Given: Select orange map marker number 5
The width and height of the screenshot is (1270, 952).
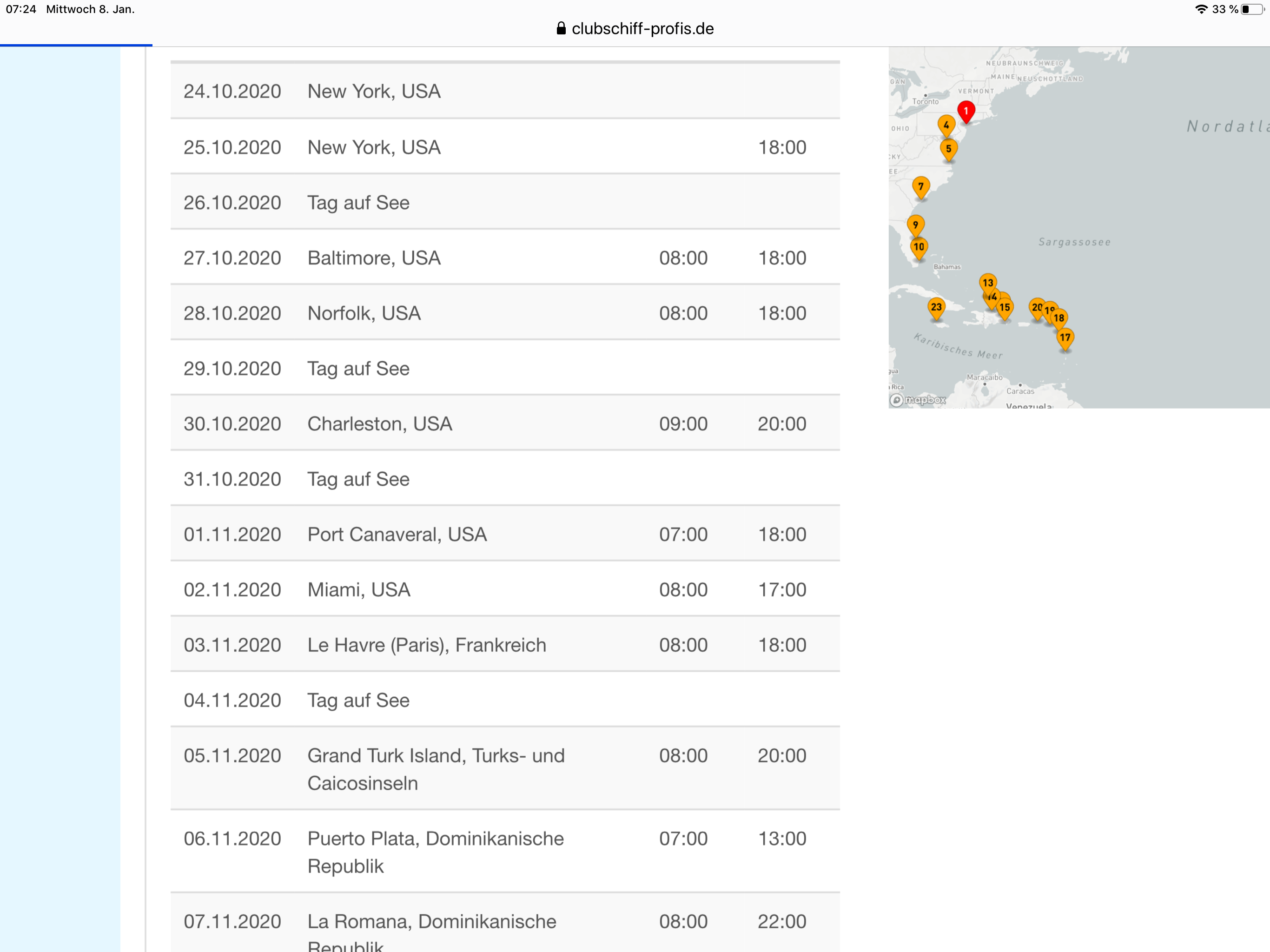Looking at the screenshot, I should [x=948, y=149].
